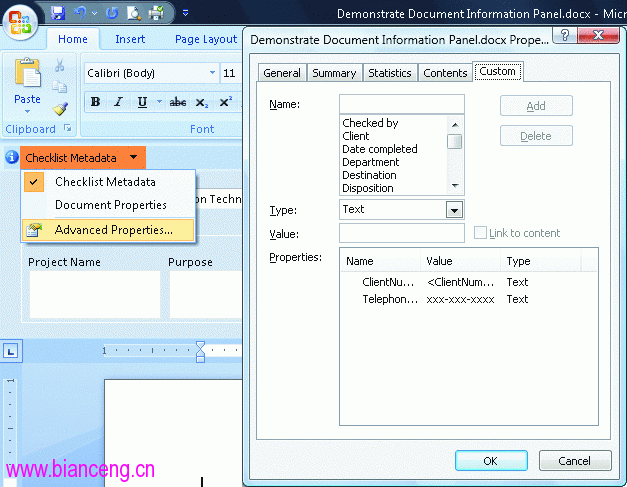The width and height of the screenshot is (627, 487).
Task: Switch to General tab in dialog
Action: 282,73
